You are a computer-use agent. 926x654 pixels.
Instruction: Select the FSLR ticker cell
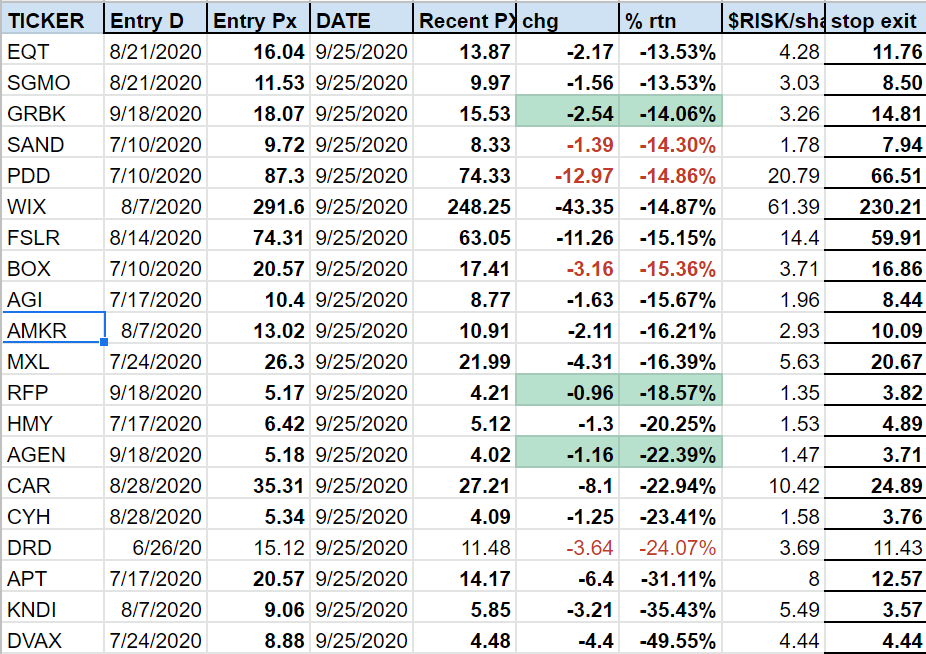point(53,237)
